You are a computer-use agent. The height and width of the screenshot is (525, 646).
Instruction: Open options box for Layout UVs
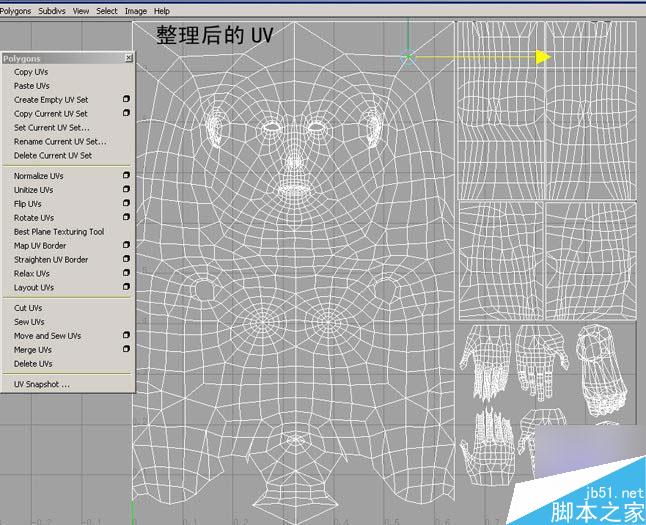pyautogui.click(x=126, y=287)
